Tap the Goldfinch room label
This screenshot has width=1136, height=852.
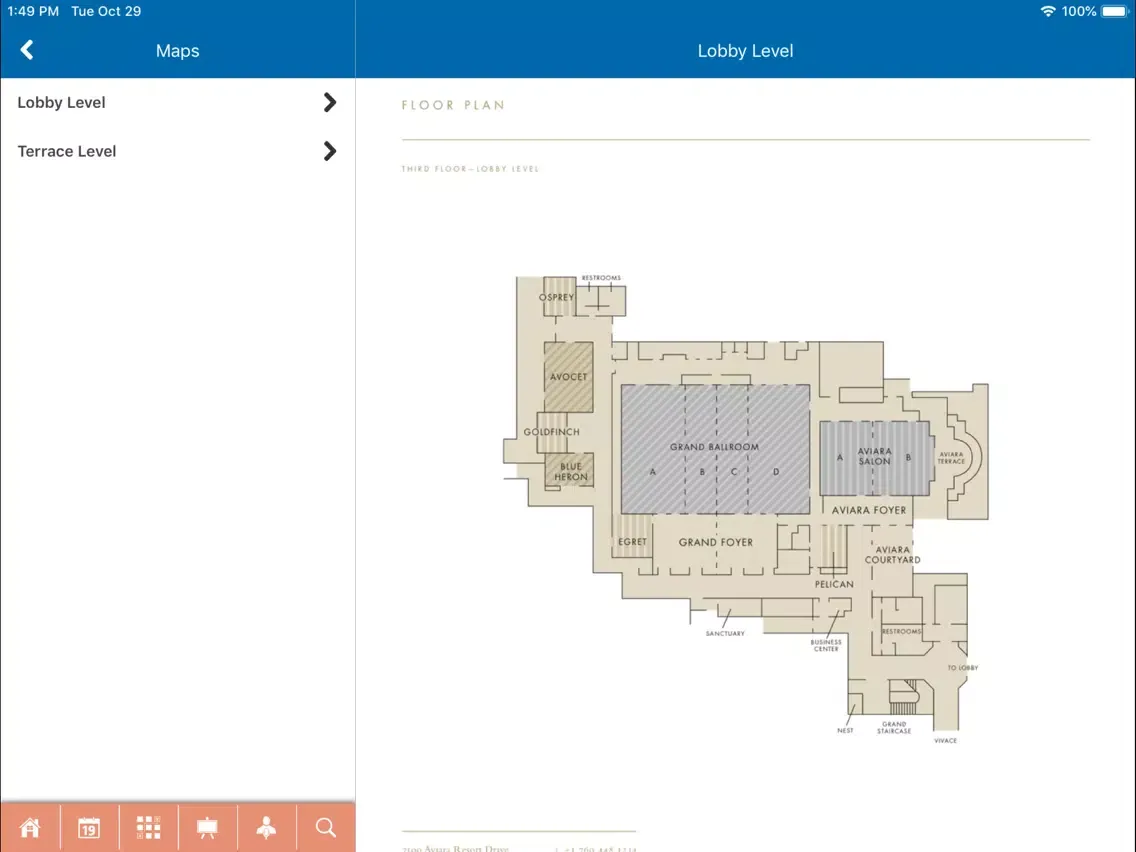[x=551, y=432]
